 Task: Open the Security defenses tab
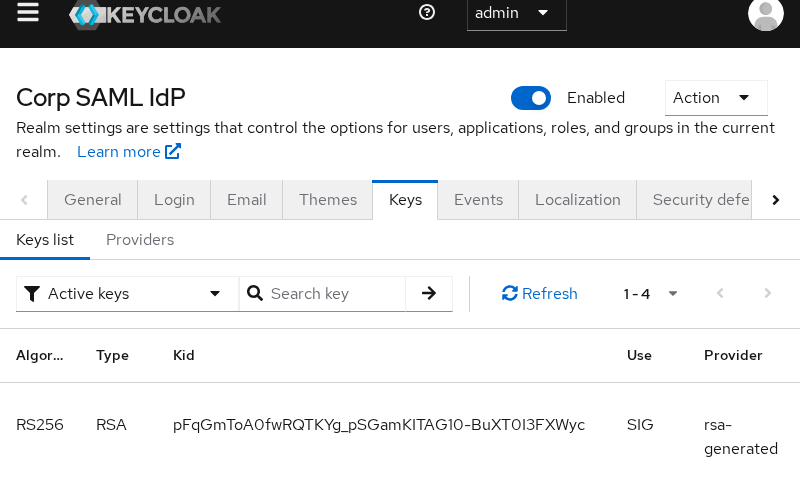[x=694, y=200]
